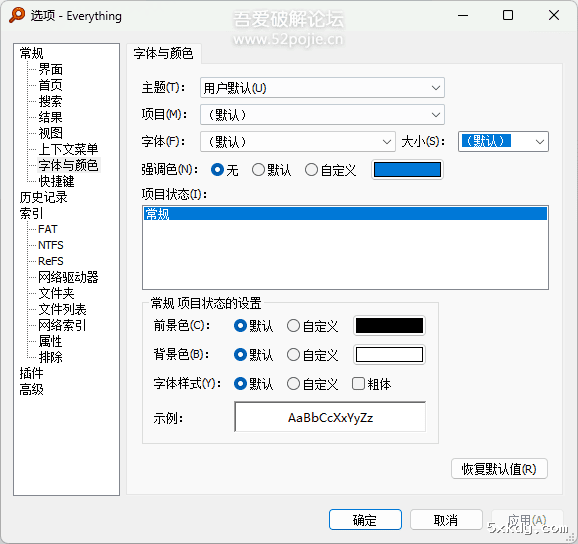Click the Everything magnifier icon in title bar
Viewport: 578px width, 544px height.
pyautogui.click(x=17, y=15)
